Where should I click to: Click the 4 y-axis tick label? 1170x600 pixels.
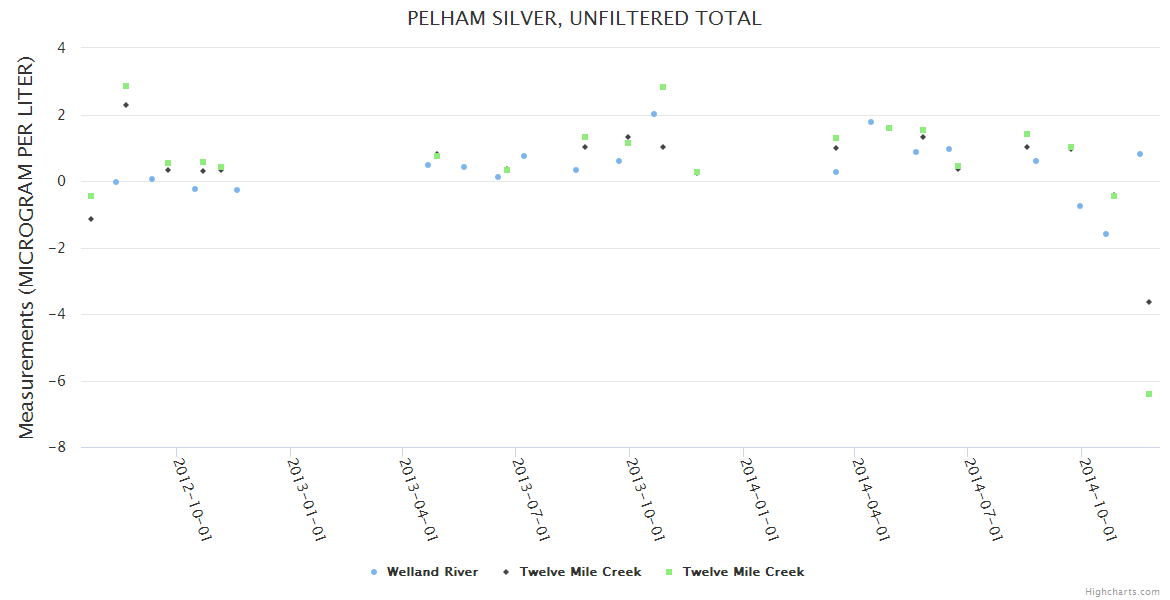[x=62, y=48]
